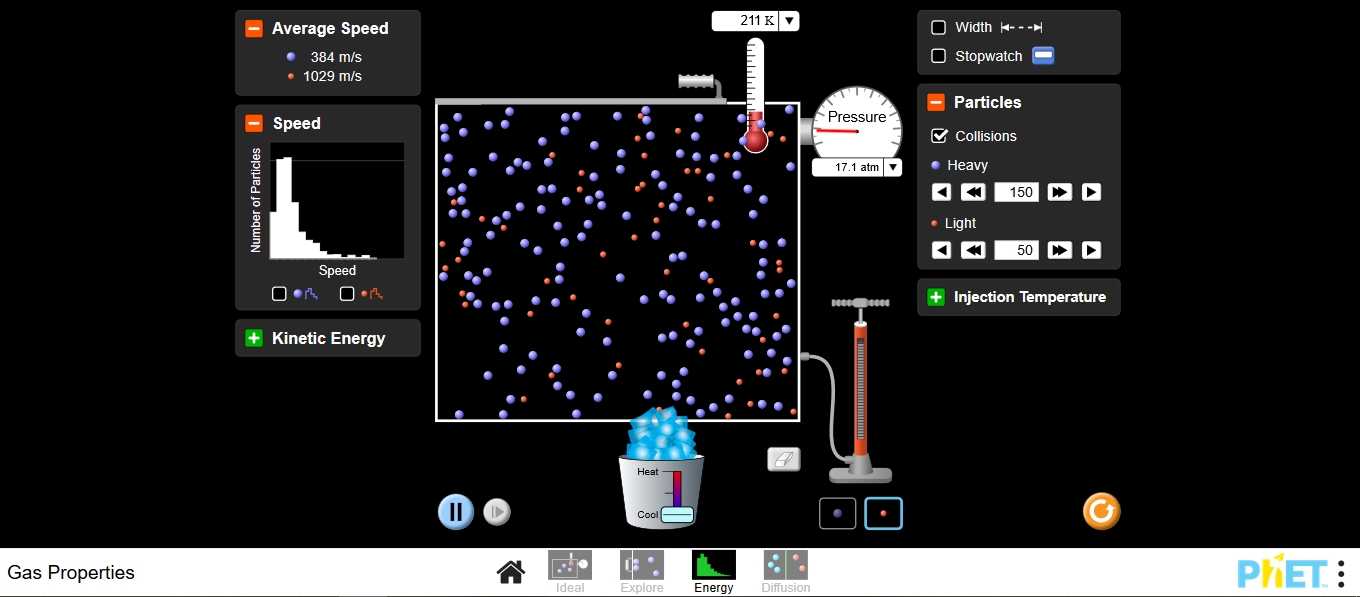Enable the Width checkbox
The image size is (1360, 597).
click(938, 28)
